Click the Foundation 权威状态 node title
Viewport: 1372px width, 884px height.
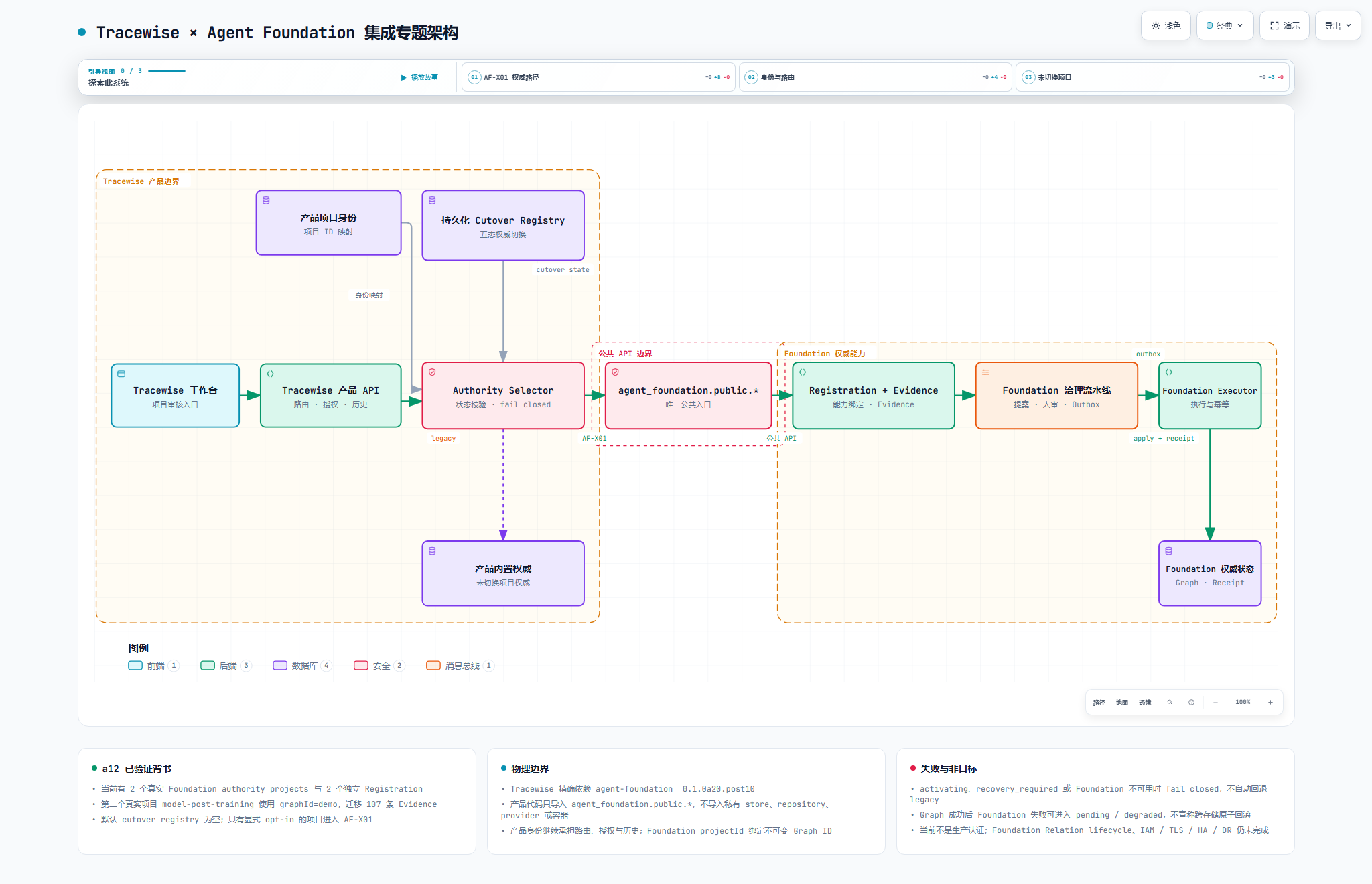(1210, 569)
